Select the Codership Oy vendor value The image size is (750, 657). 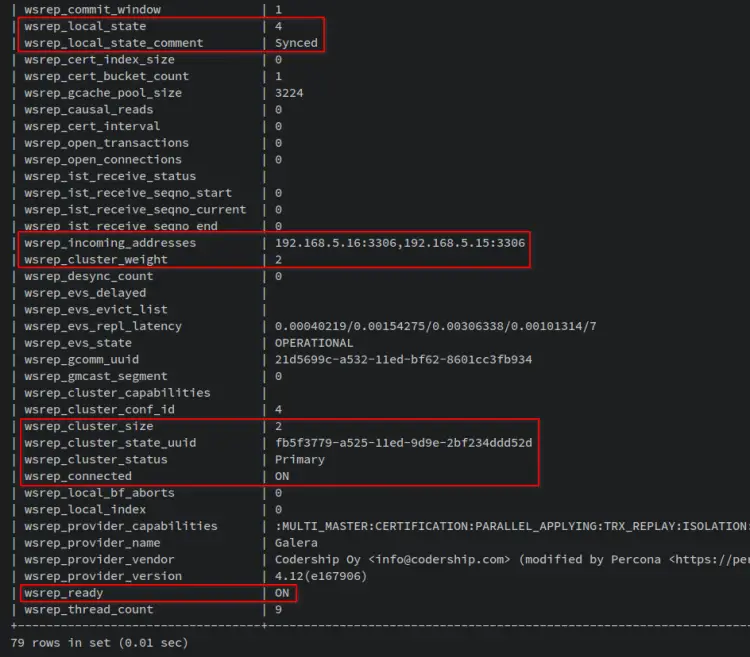512,559
